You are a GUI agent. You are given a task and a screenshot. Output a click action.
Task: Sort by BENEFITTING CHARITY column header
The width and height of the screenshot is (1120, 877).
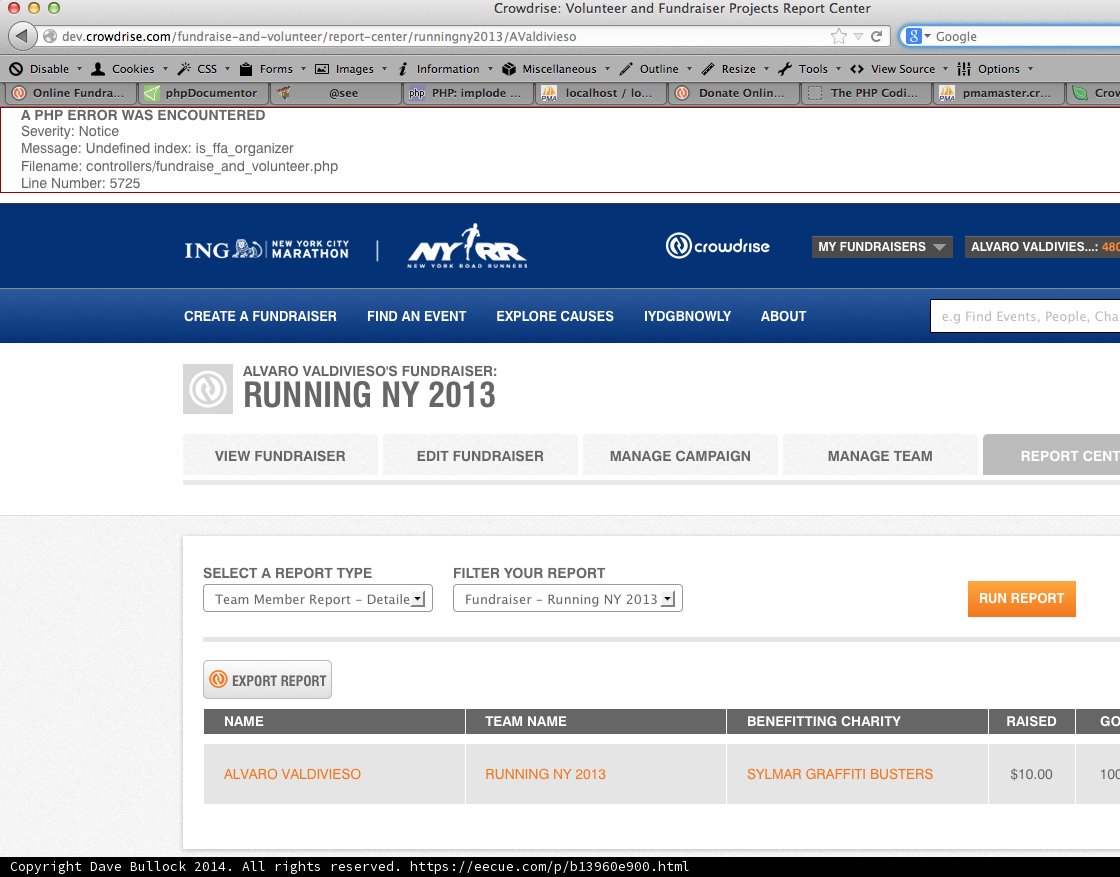click(x=857, y=721)
